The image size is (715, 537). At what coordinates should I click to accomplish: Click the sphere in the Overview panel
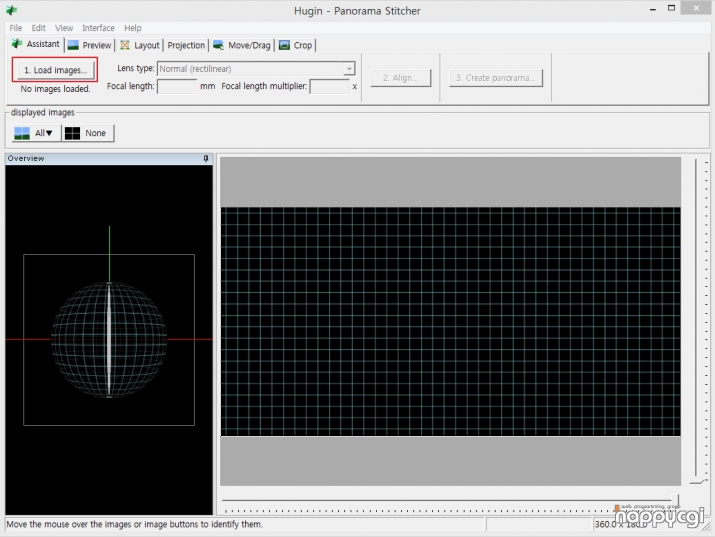(x=109, y=340)
